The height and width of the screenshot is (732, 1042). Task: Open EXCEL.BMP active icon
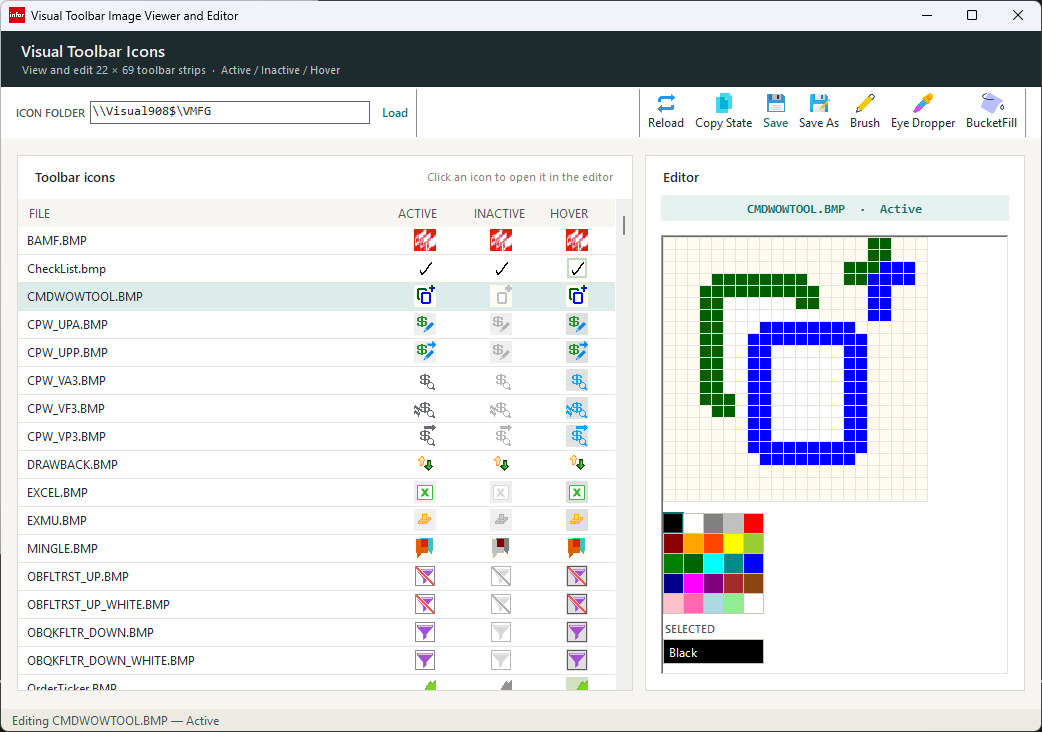click(x=425, y=492)
